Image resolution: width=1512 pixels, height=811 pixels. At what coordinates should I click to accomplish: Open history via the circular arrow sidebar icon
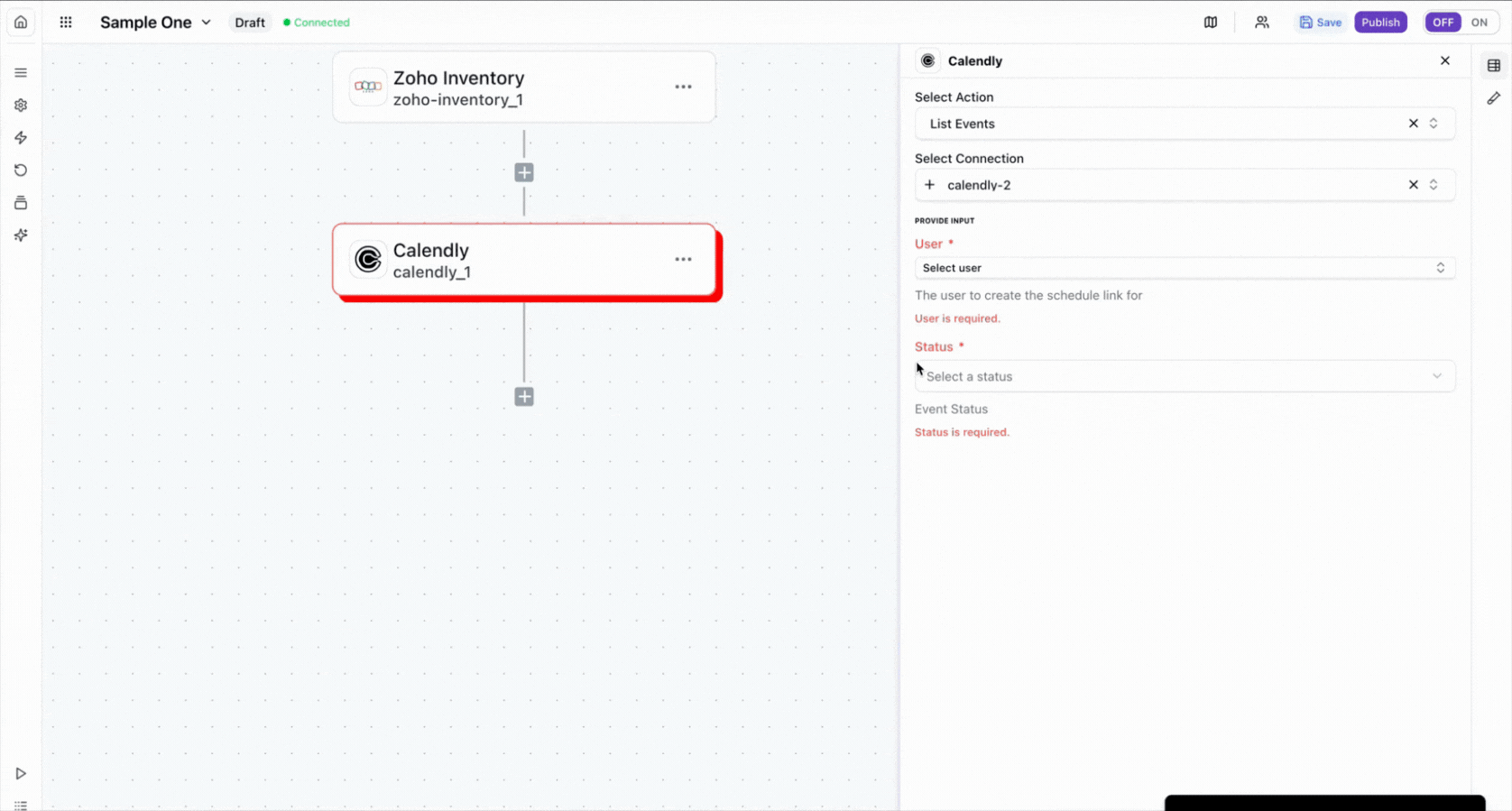20,170
